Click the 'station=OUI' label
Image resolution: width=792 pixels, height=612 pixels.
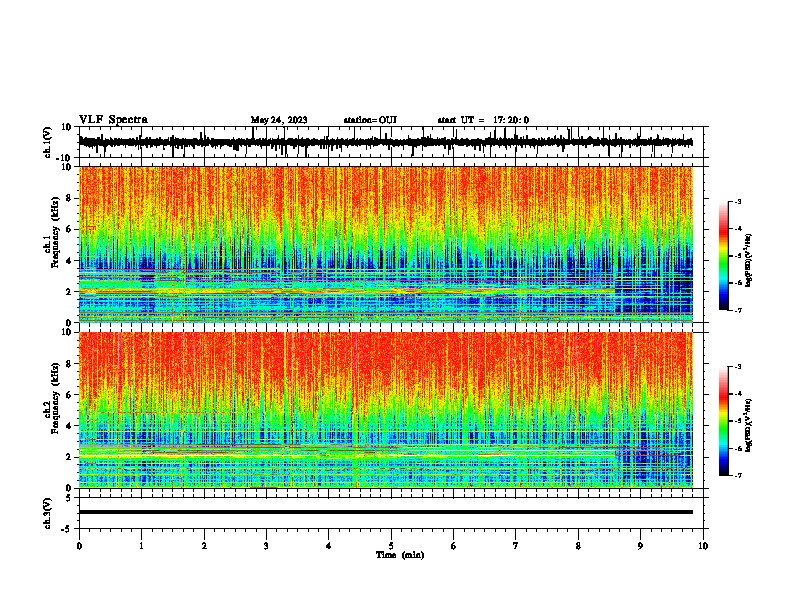[x=370, y=120]
